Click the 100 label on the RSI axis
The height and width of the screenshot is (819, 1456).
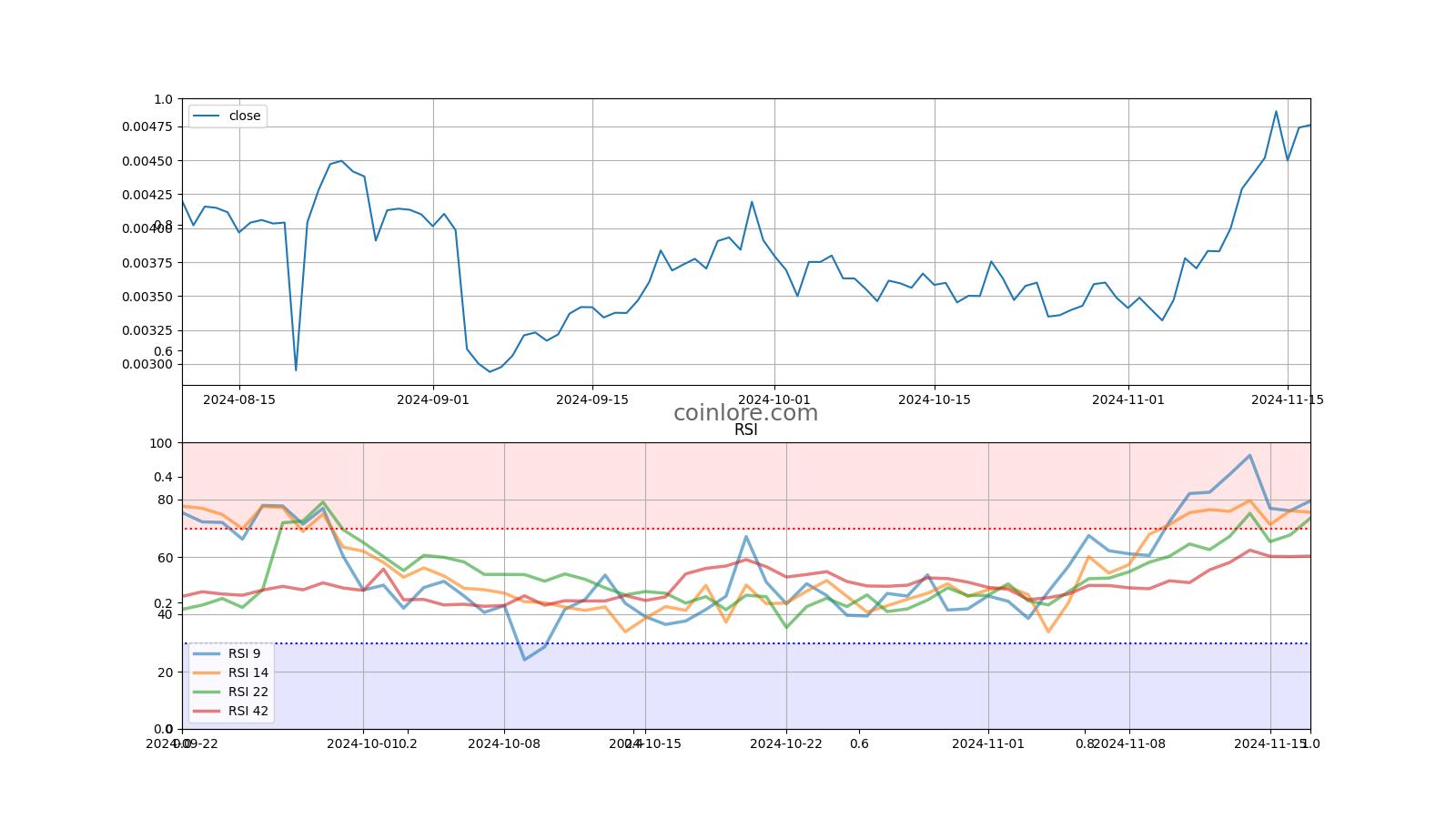[x=161, y=443]
